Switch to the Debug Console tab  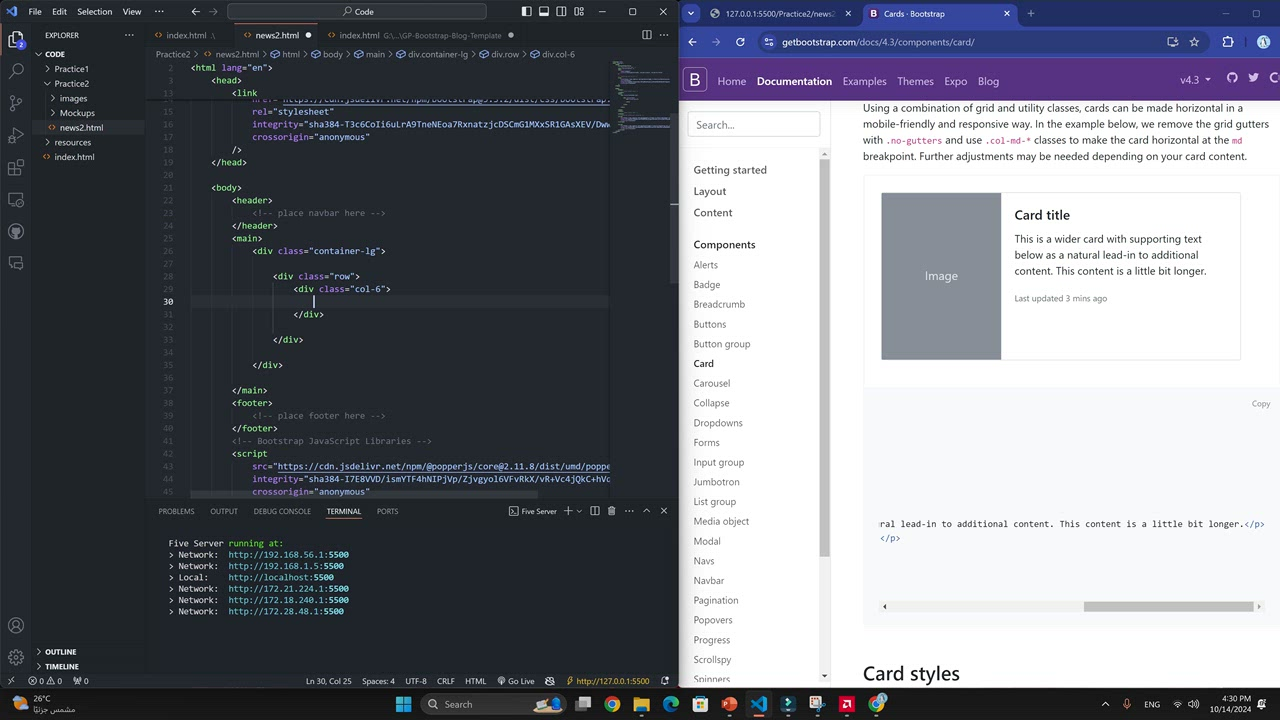point(282,511)
